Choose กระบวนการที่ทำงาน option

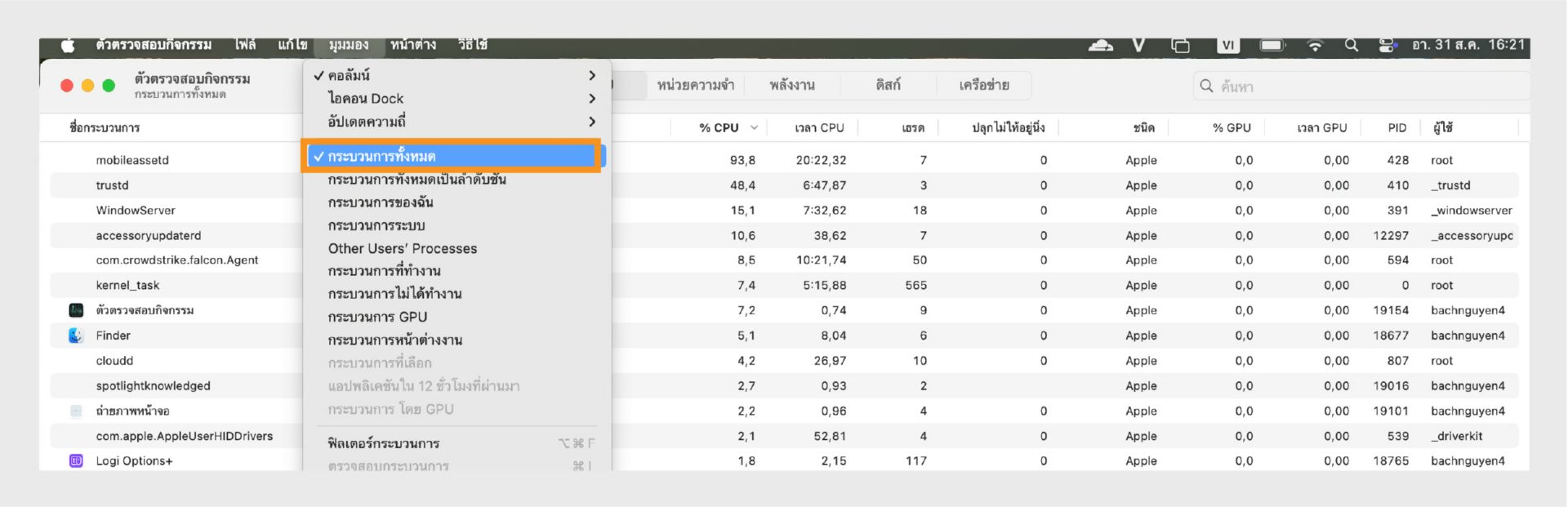click(457, 271)
